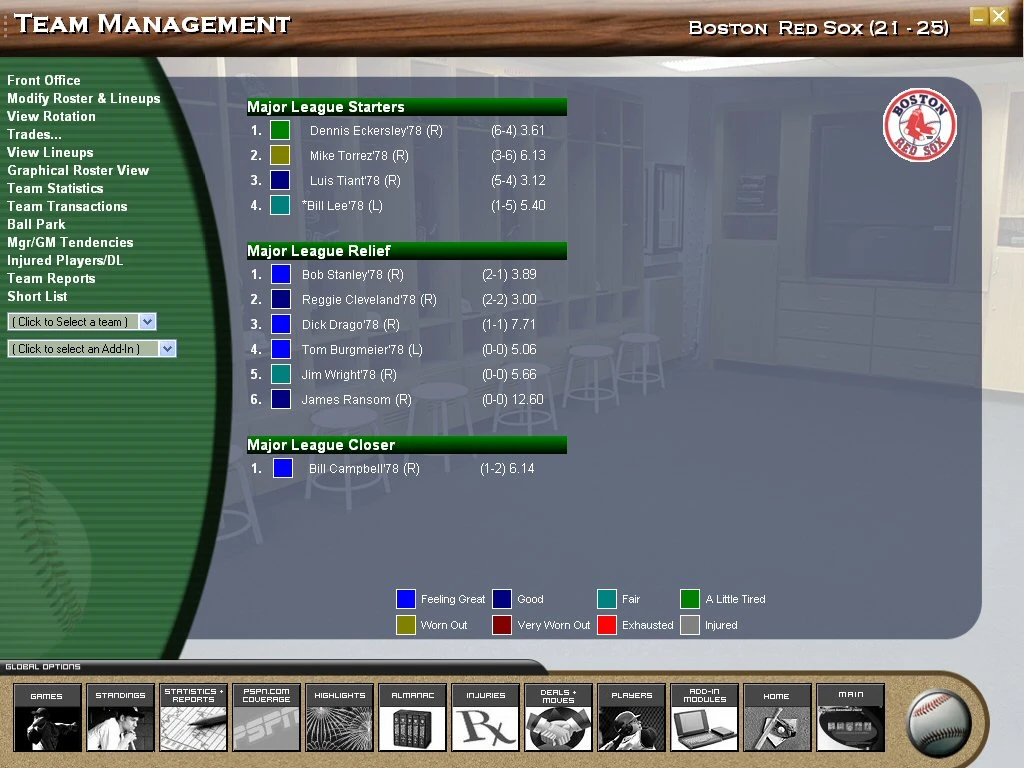Select View Lineups
This screenshot has height=768, width=1024.
click(50, 152)
